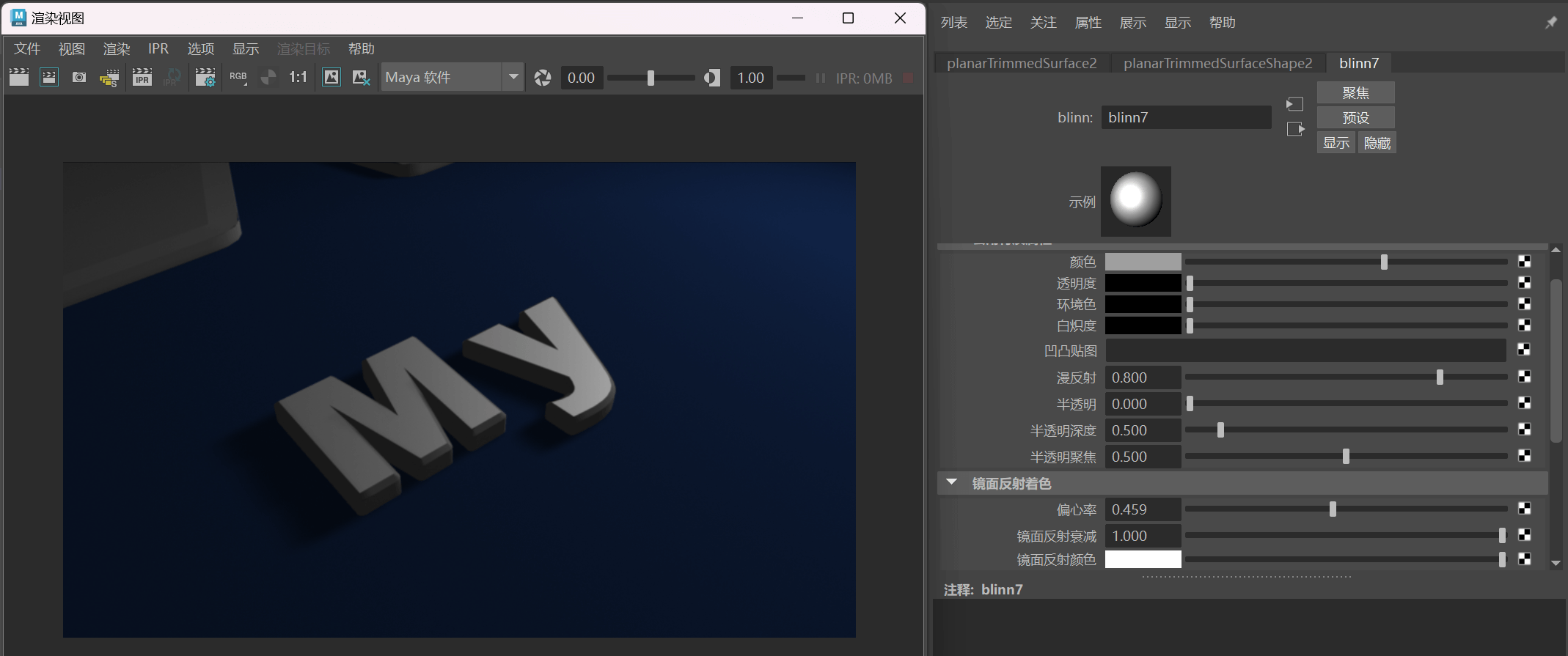Open Render View's 帮助 menu
Viewport: 1568px width, 656px height.
click(362, 49)
